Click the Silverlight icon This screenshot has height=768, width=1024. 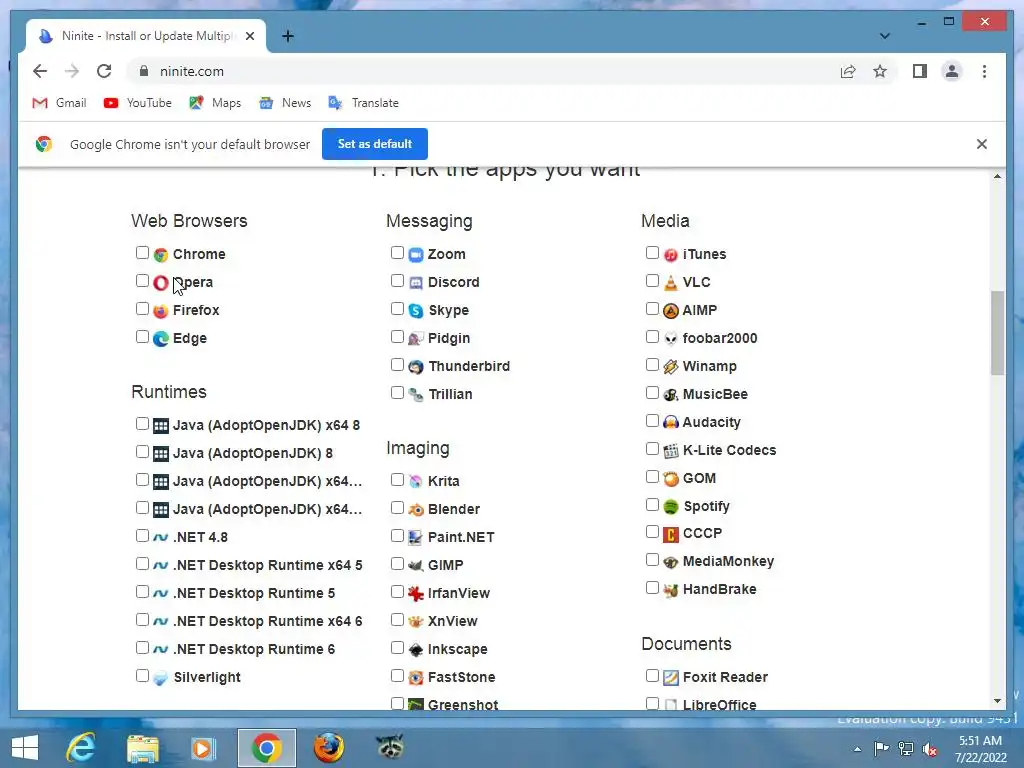click(x=161, y=678)
